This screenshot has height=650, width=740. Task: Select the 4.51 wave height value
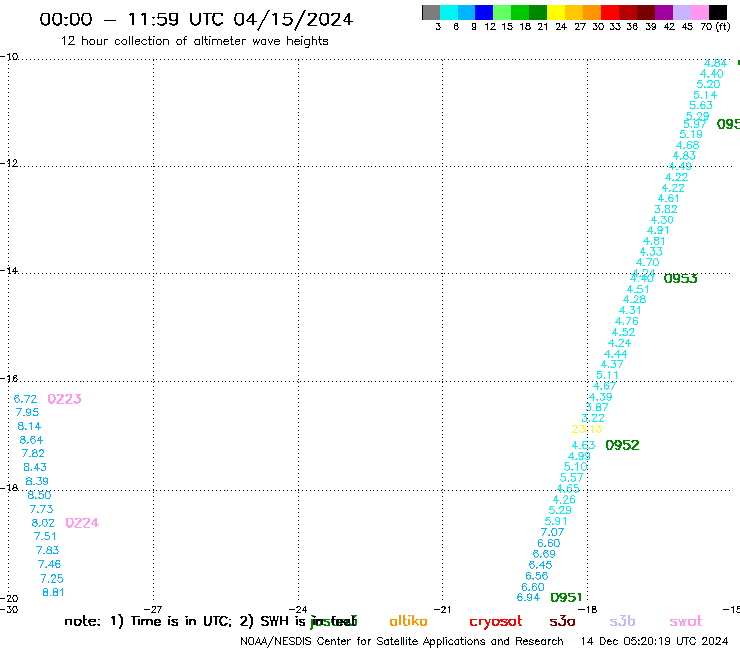[x=638, y=289]
